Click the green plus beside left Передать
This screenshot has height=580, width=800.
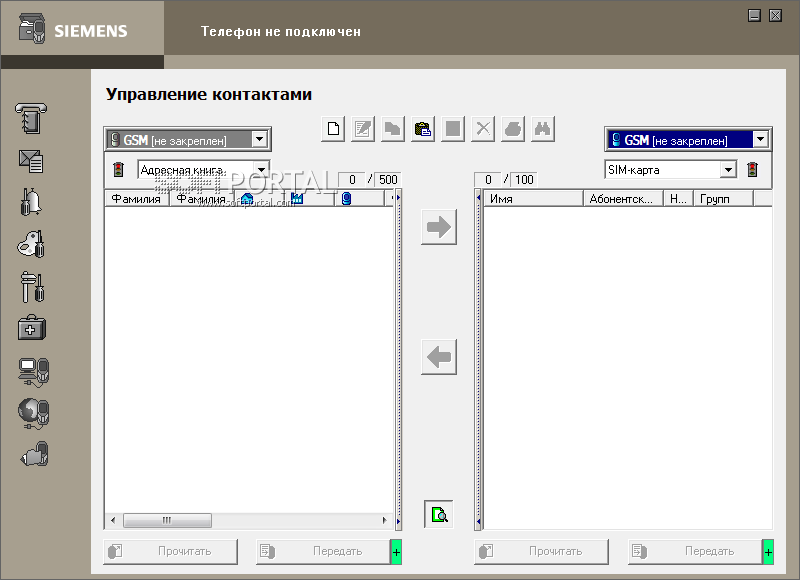click(396, 552)
